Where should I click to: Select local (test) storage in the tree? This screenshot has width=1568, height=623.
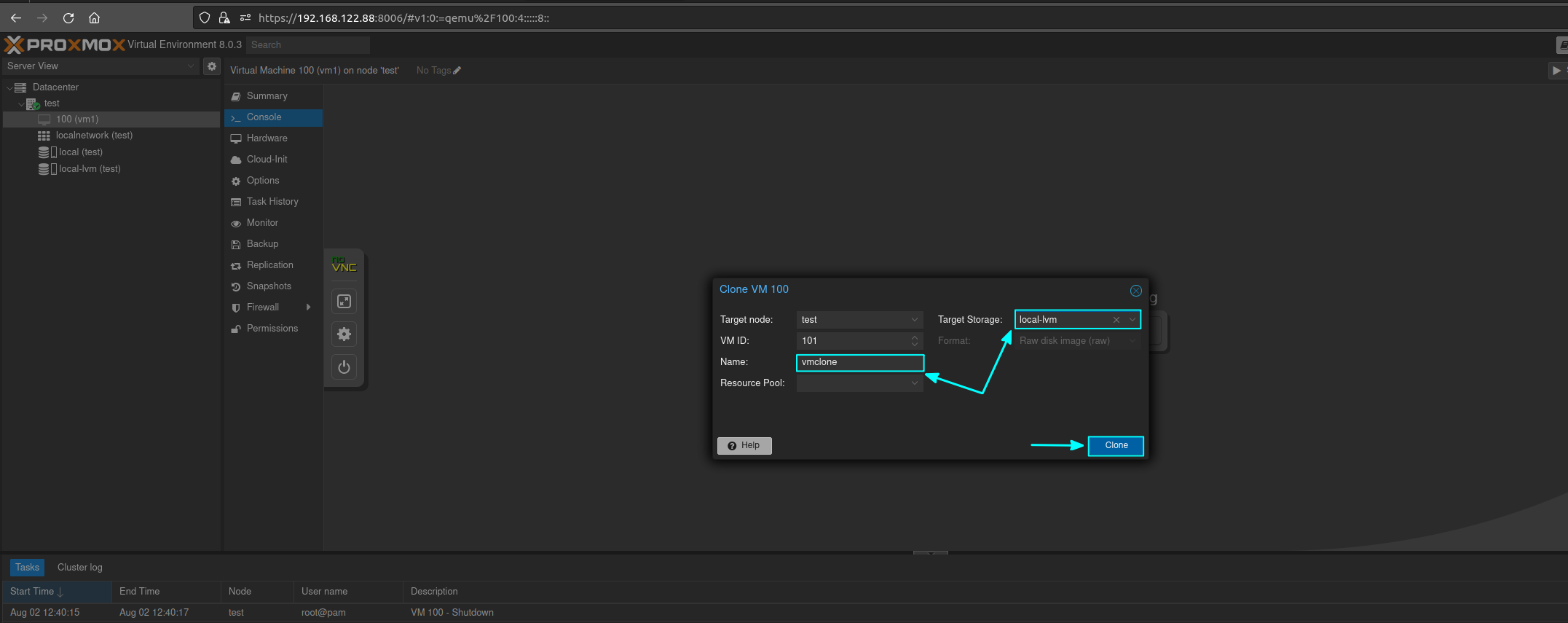click(111, 152)
